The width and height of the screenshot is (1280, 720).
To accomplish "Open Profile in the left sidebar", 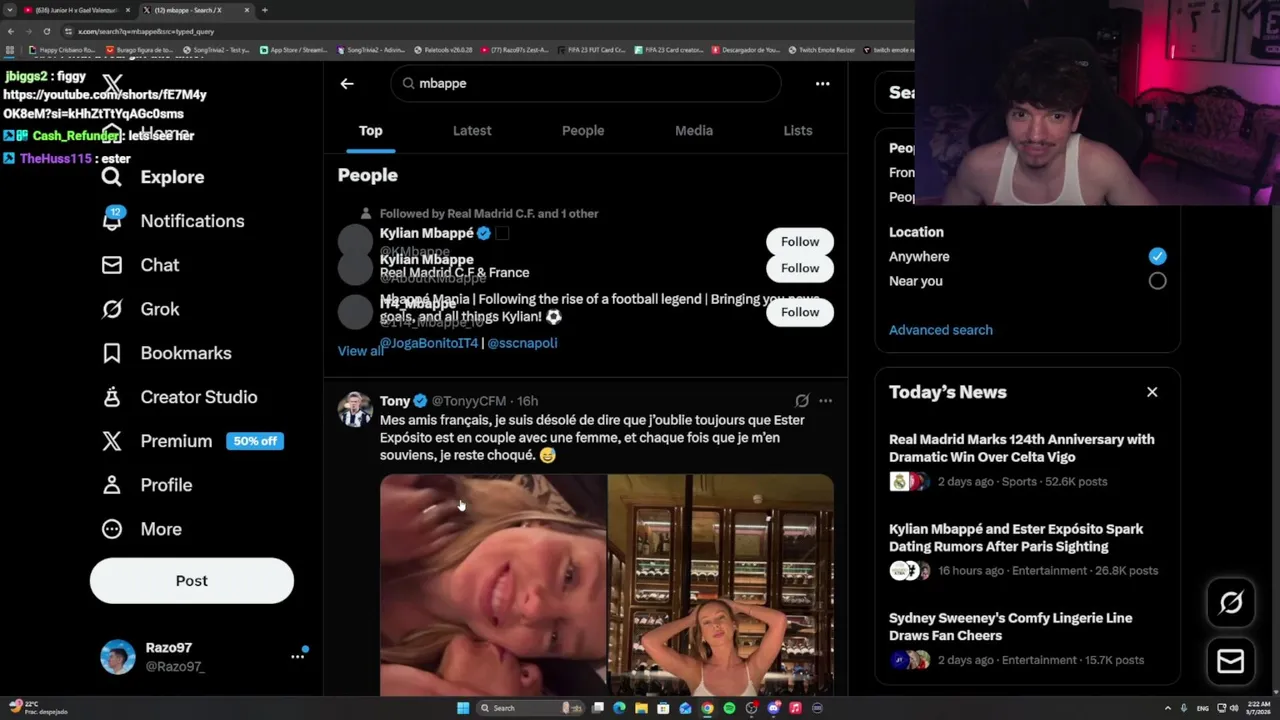I will point(147,485).
